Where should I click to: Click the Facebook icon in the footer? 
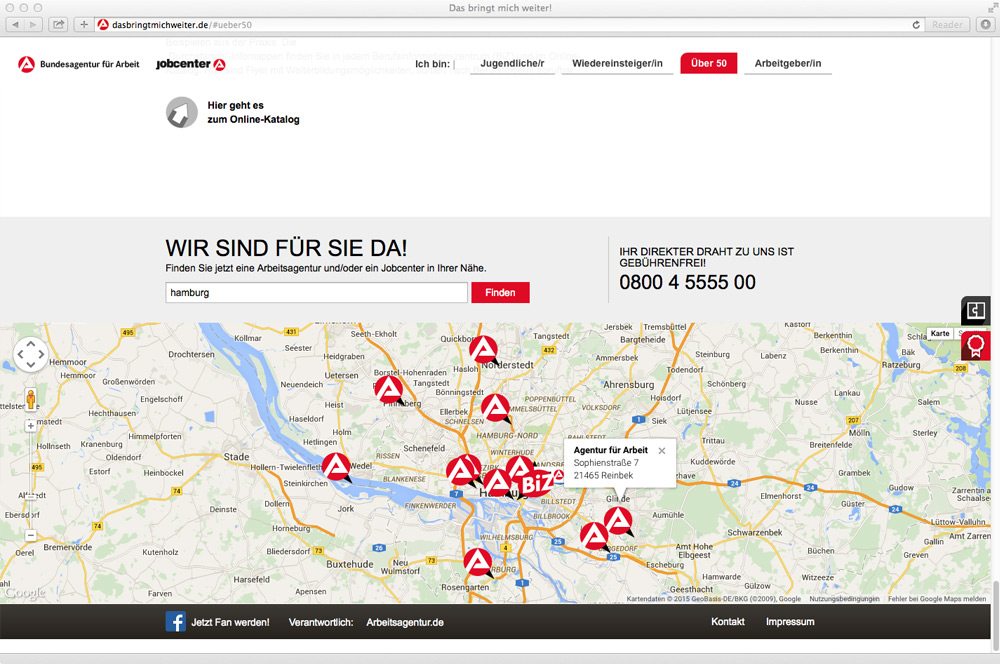click(176, 622)
